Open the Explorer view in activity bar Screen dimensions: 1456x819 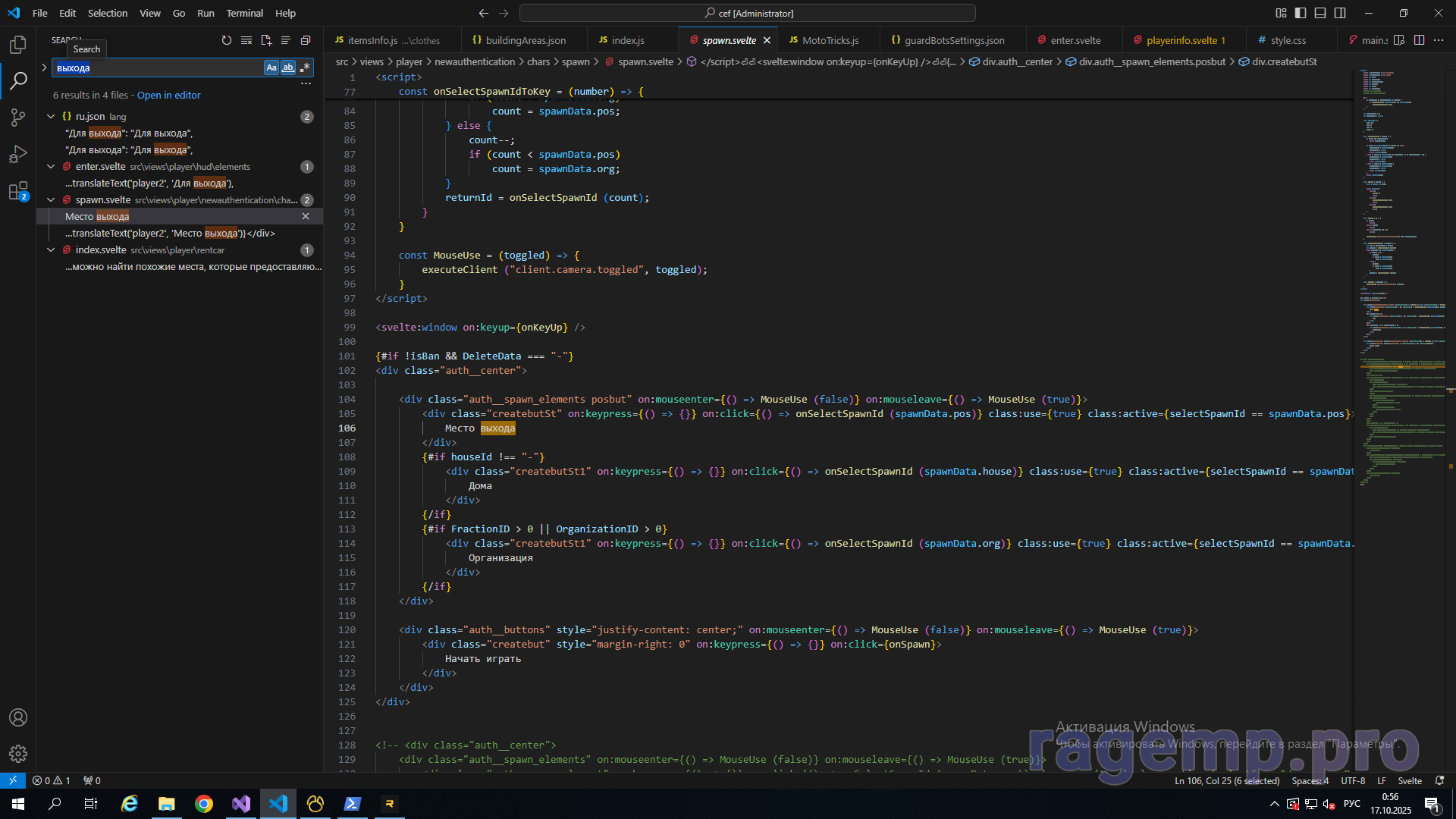point(18,45)
